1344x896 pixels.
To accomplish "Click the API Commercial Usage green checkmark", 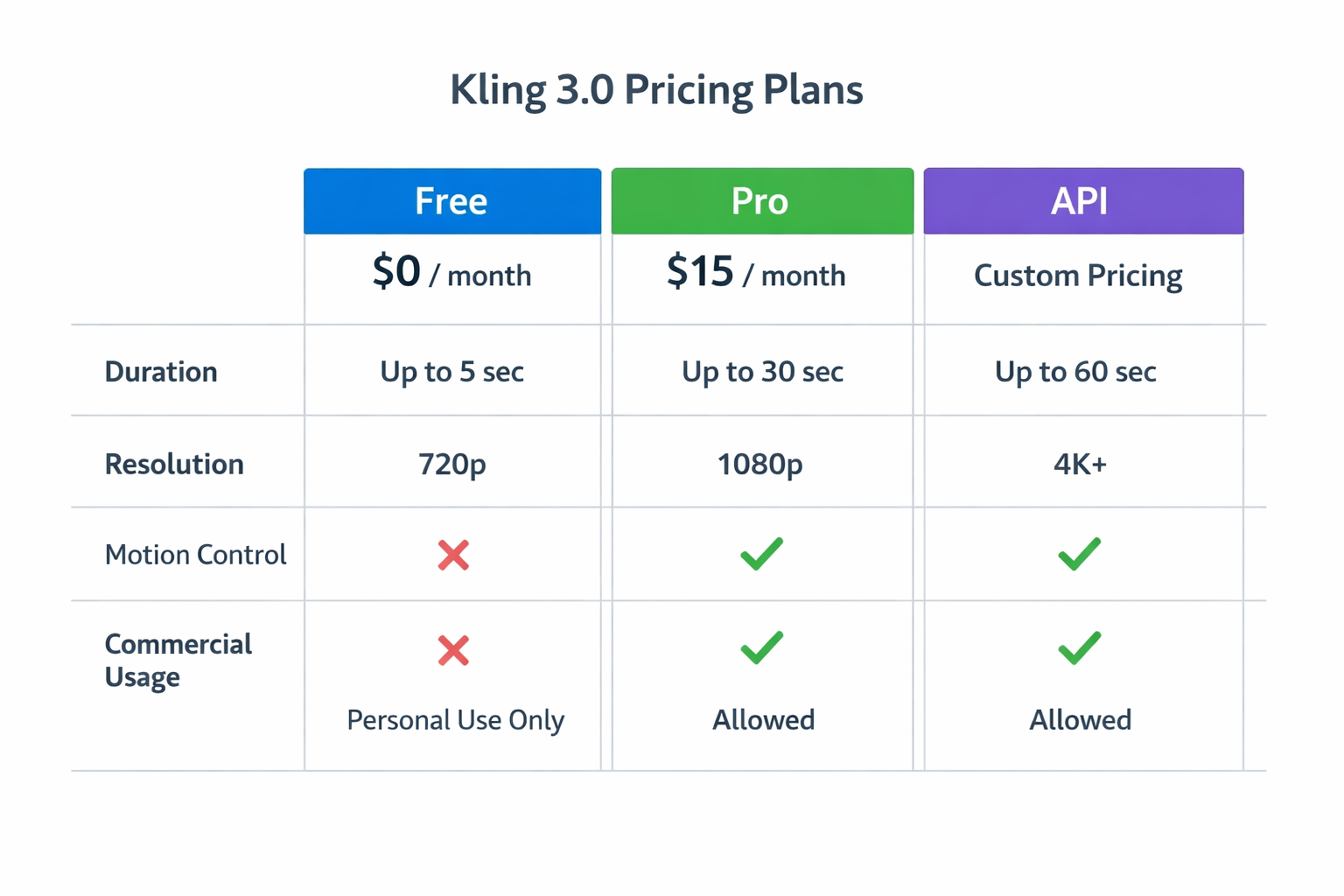I will pyautogui.click(x=1079, y=647).
